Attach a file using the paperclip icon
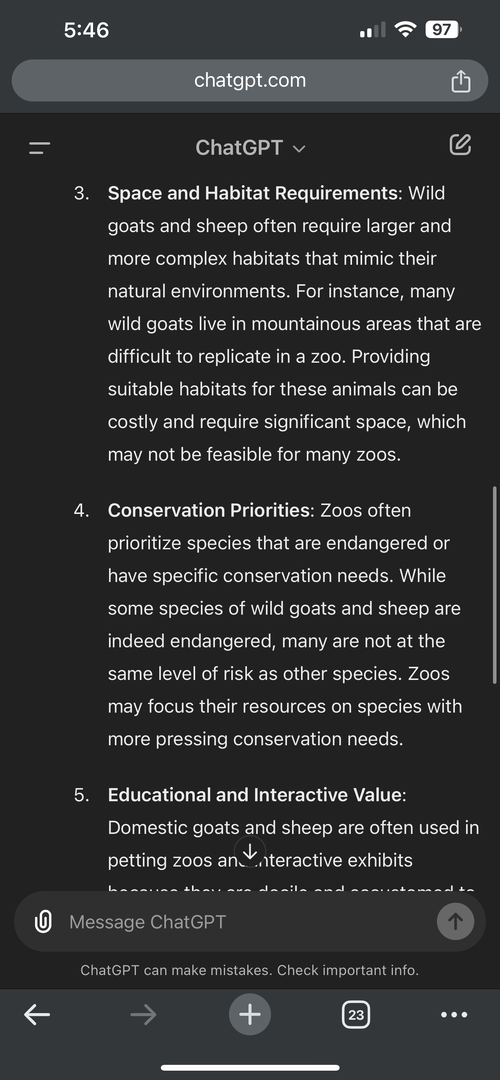This screenshot has height=1080, width=500. point(43,922)
